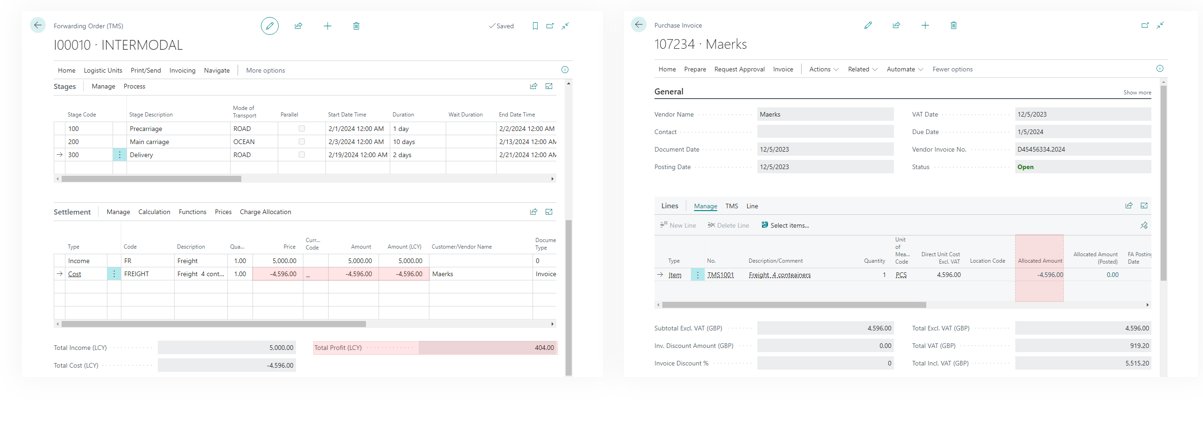Open the info icon in Forwarding Order
Image resolution: width=1203 pixels, height=428 pixels.
click(x=565, y=70)
